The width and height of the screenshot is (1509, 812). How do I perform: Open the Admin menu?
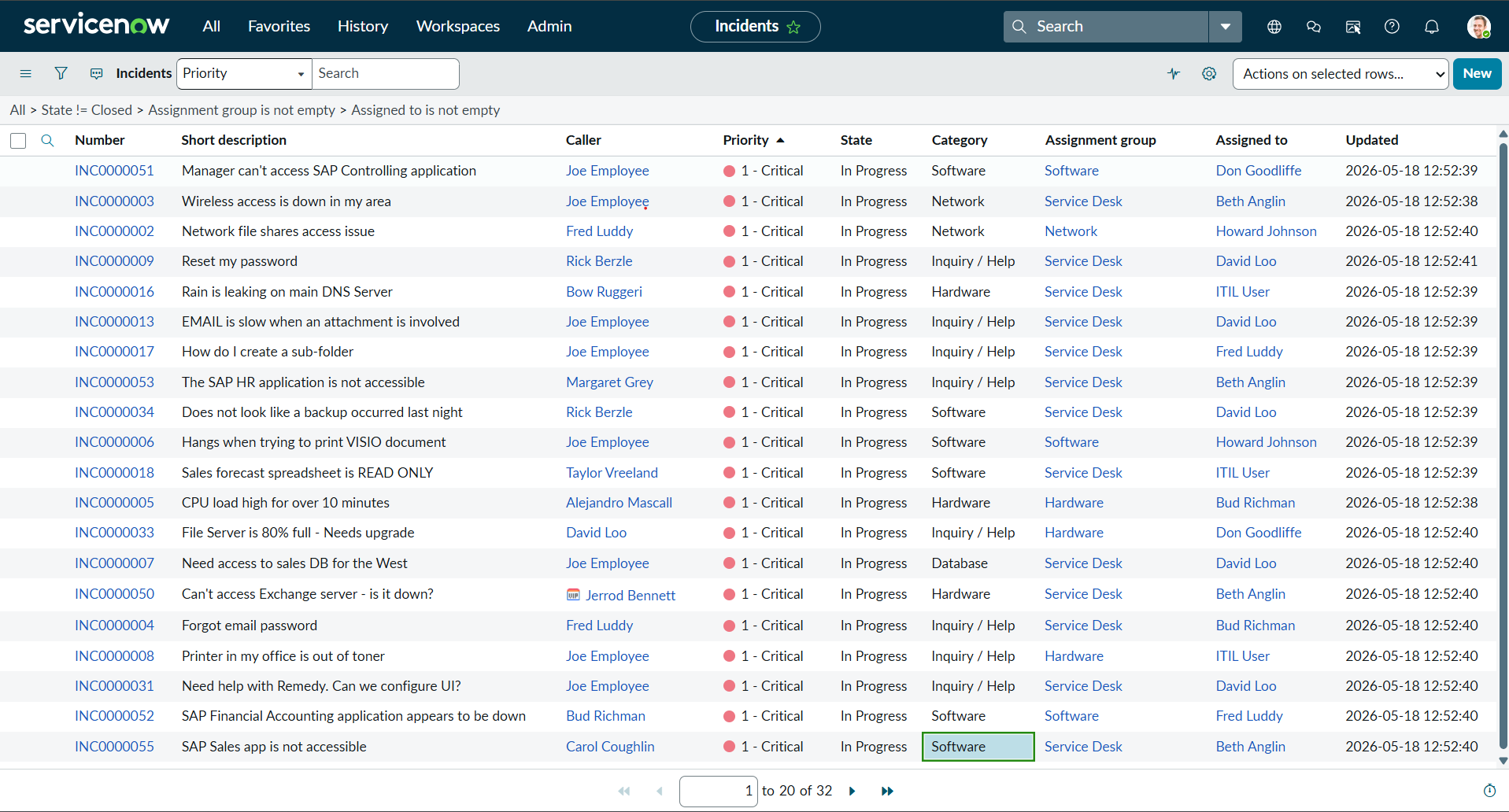click(549, 26)
